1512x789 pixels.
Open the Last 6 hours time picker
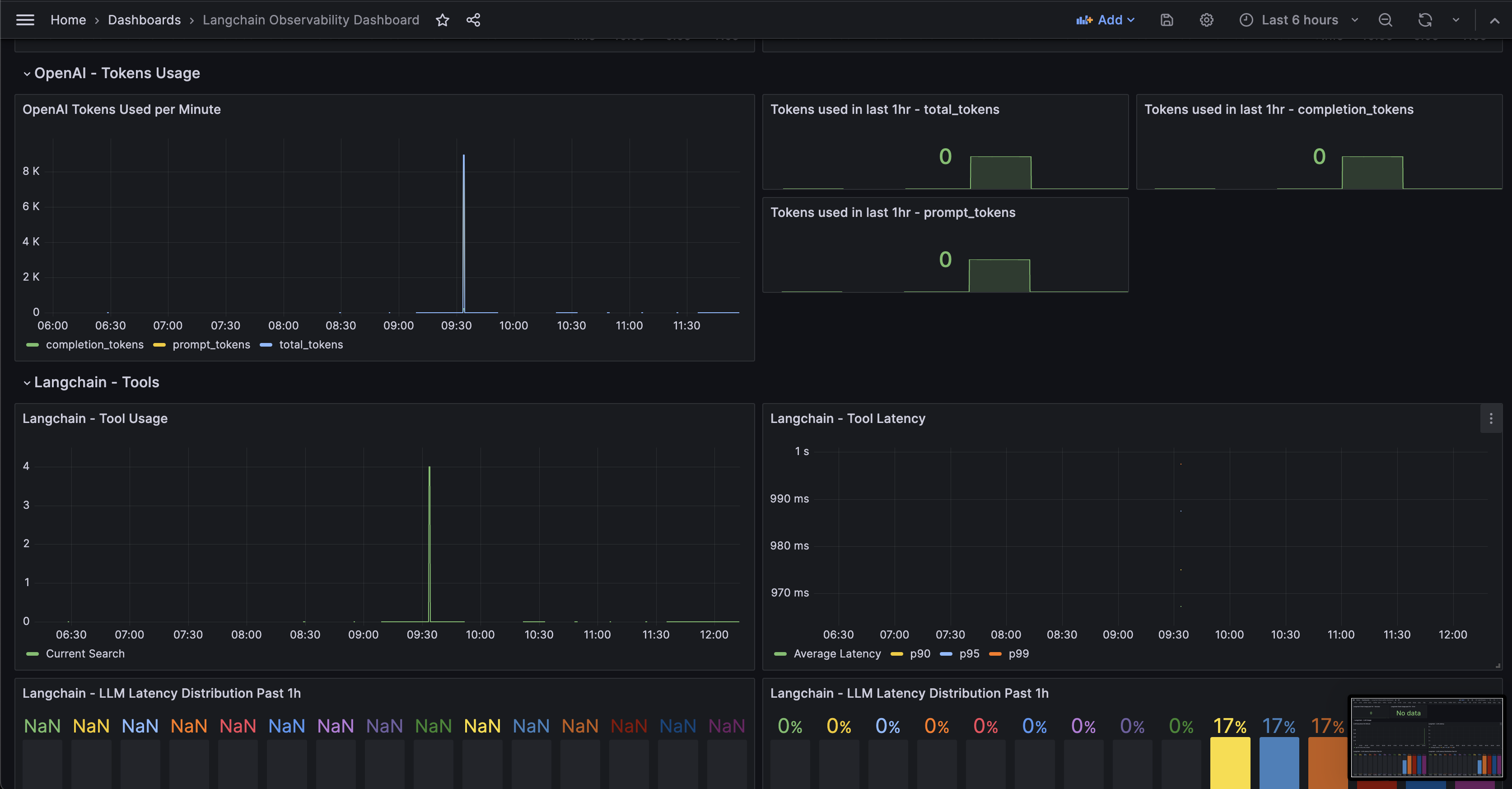click(x=1299, y=20)
